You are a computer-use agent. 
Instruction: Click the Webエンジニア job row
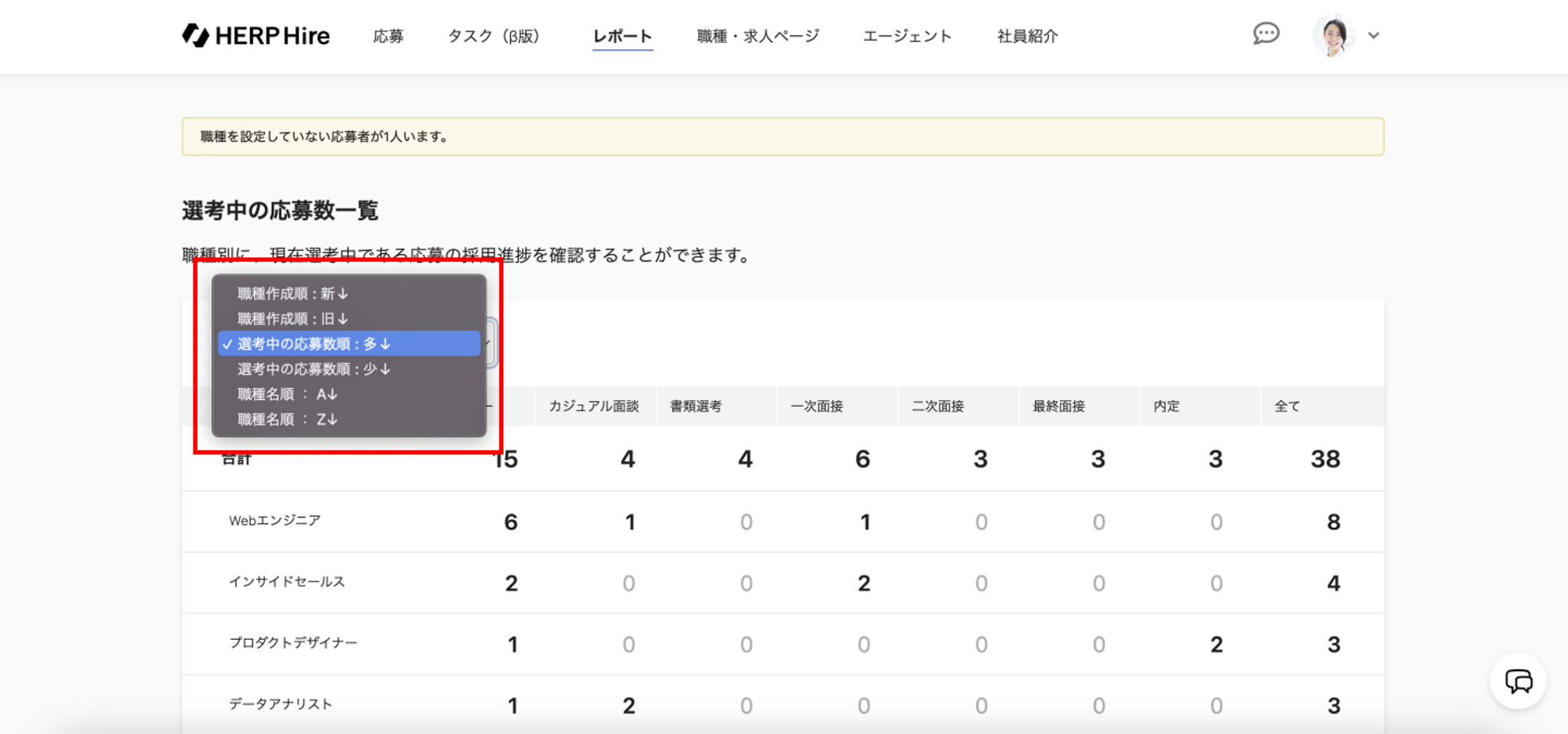[x=274, y=521]
